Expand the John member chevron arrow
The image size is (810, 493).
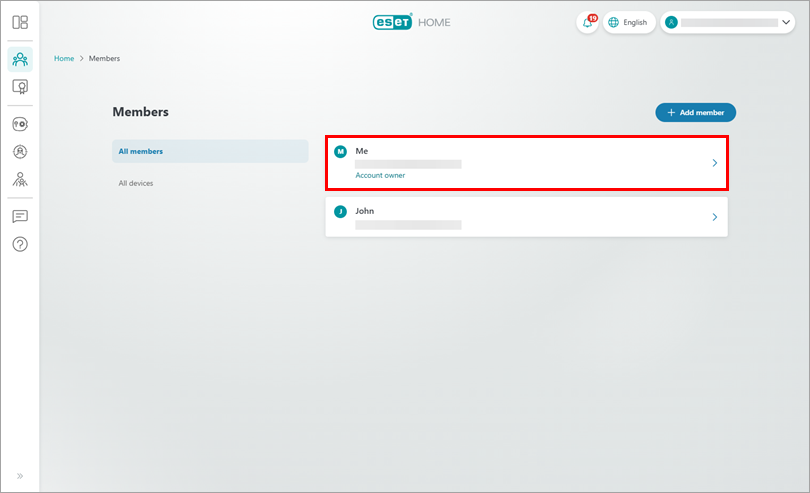714,217
